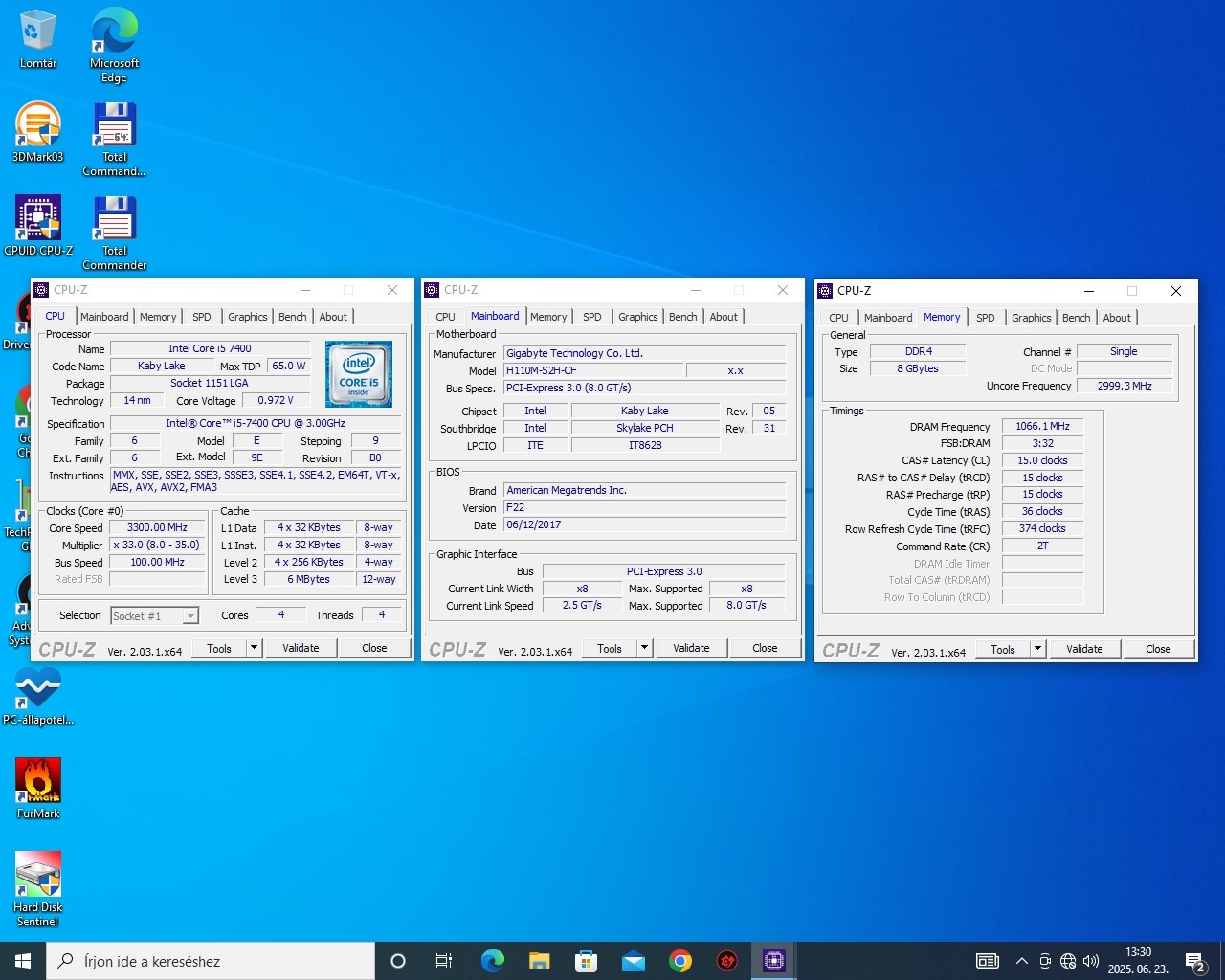Open Microsoft Store from the taskbar
The height and width of the screenshot is (980, 1225).
coord(586,961)
